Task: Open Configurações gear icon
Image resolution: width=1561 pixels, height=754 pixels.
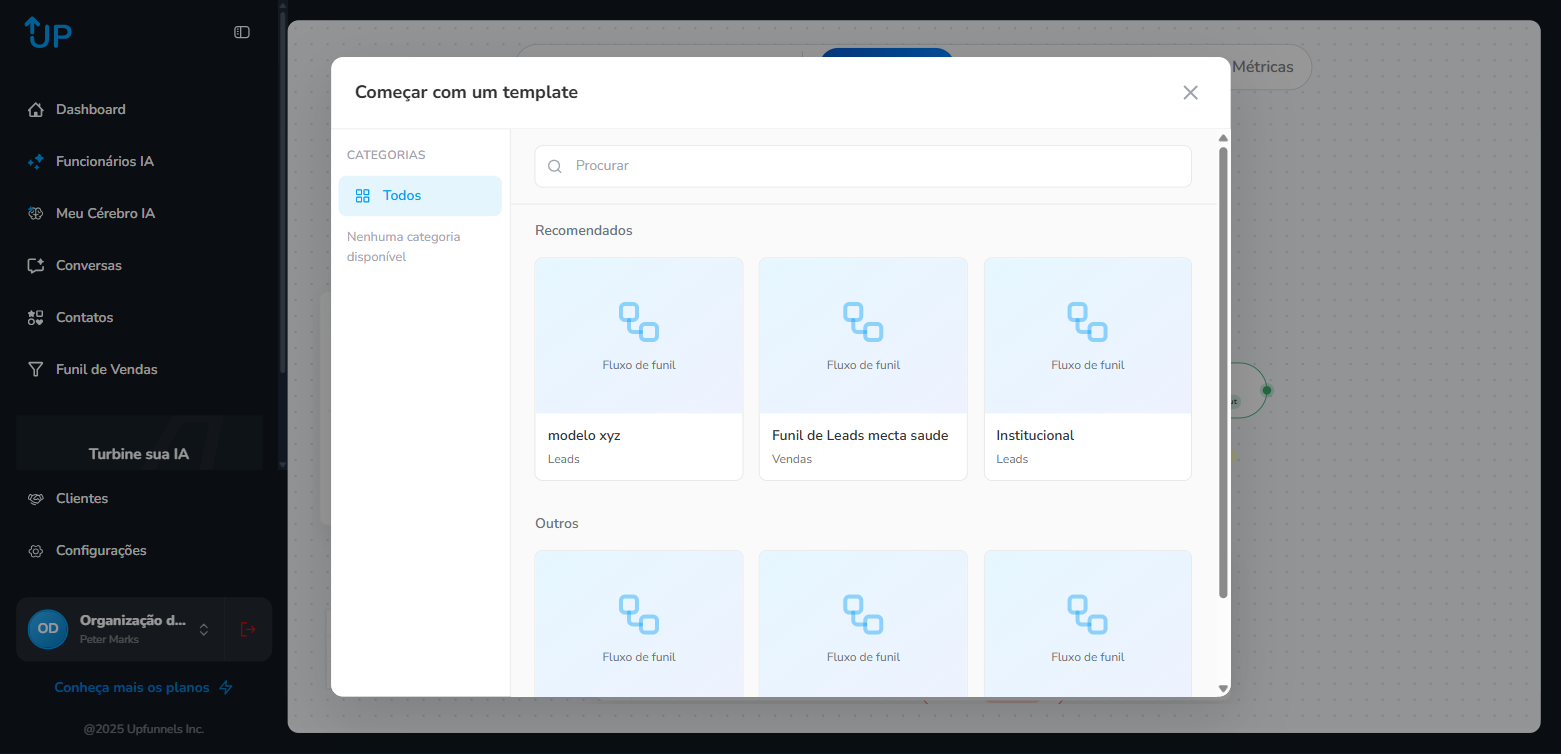Action: coord(36,551)
